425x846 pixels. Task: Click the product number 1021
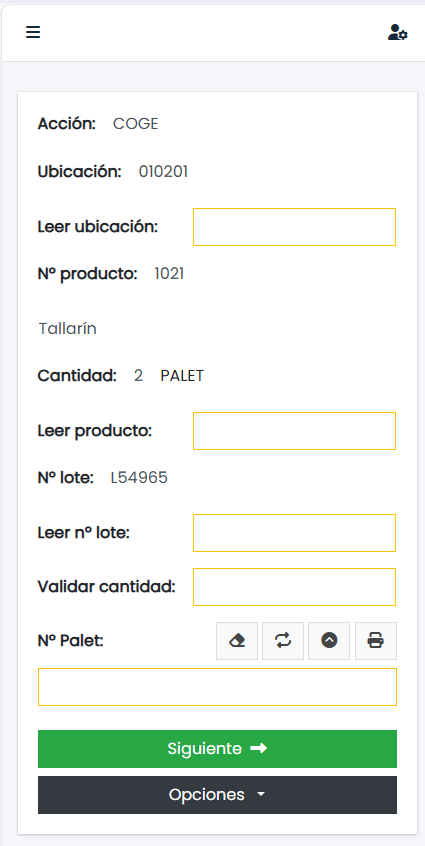169,274
